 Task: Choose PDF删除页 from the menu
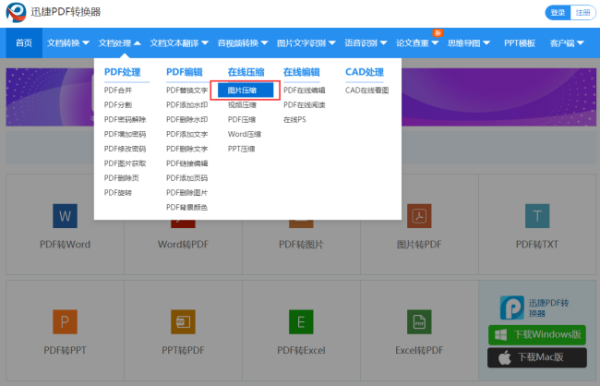click(x=121, y=178)
